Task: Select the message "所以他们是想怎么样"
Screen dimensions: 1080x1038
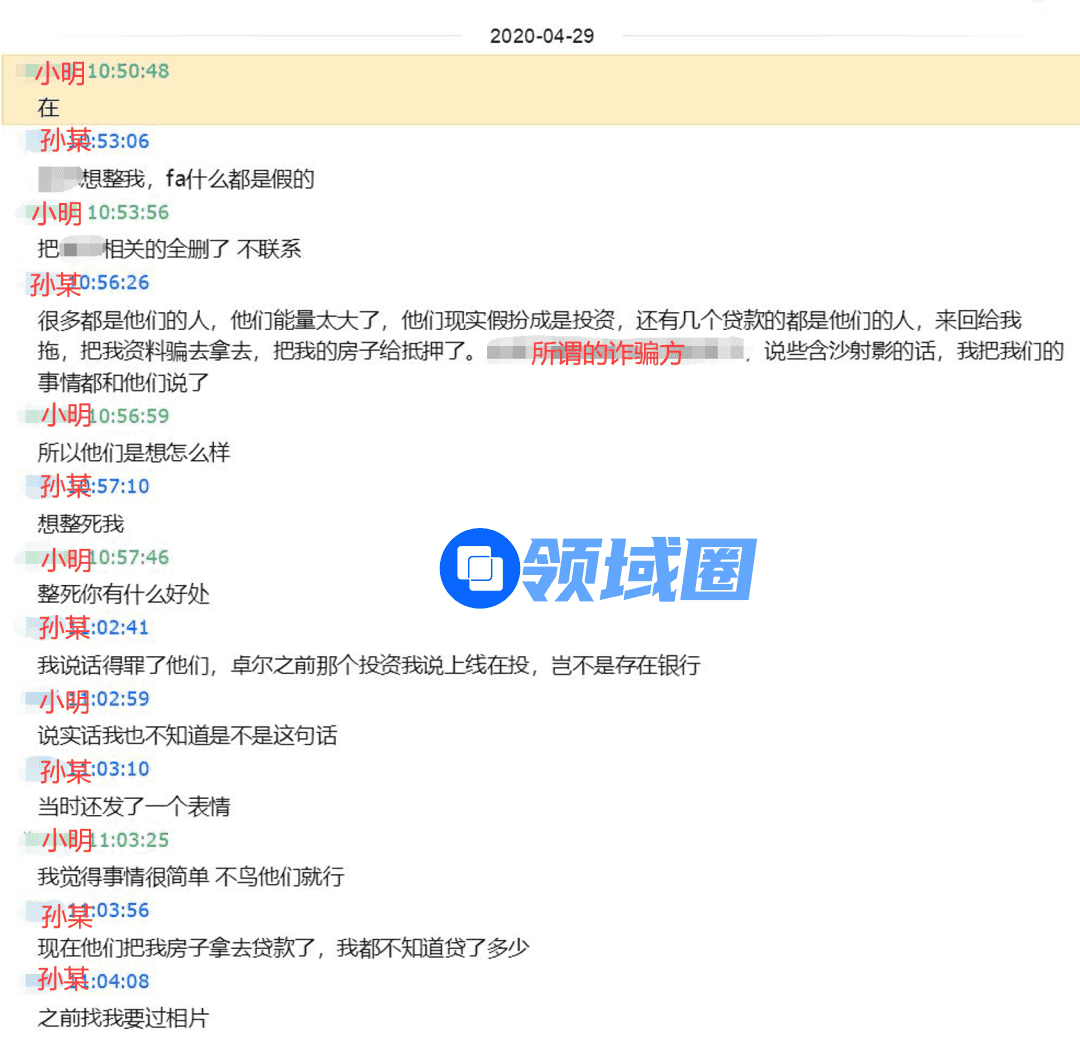Action: [x=134, y=453]
